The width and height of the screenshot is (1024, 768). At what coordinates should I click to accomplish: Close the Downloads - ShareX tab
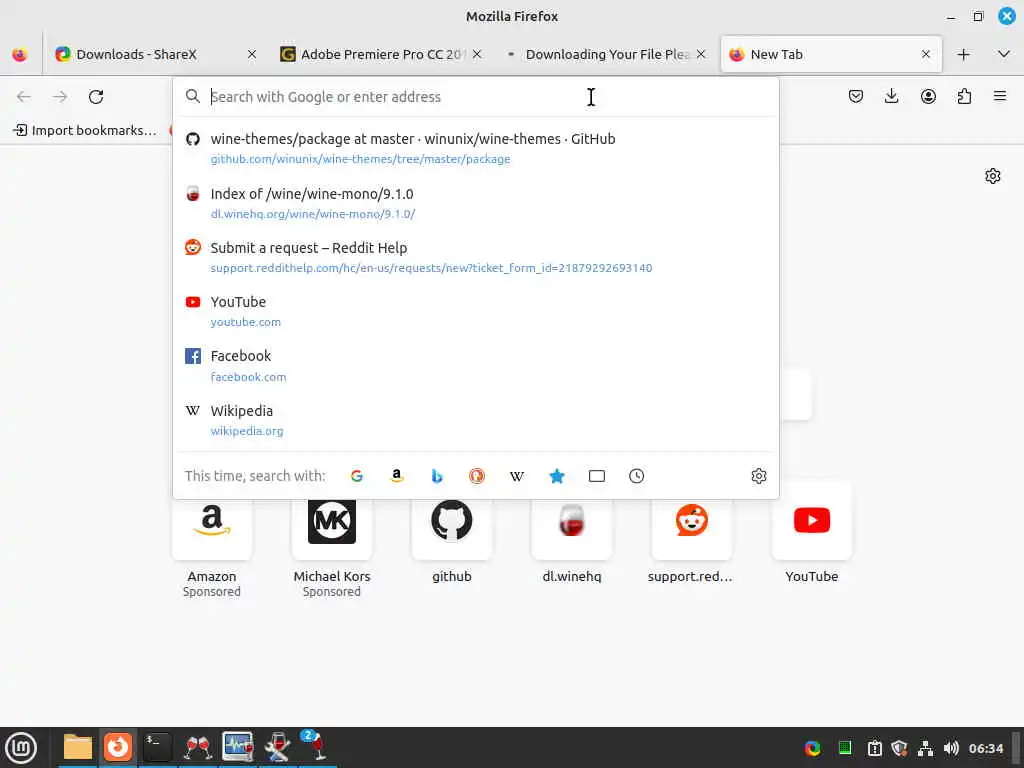[251, 54]
